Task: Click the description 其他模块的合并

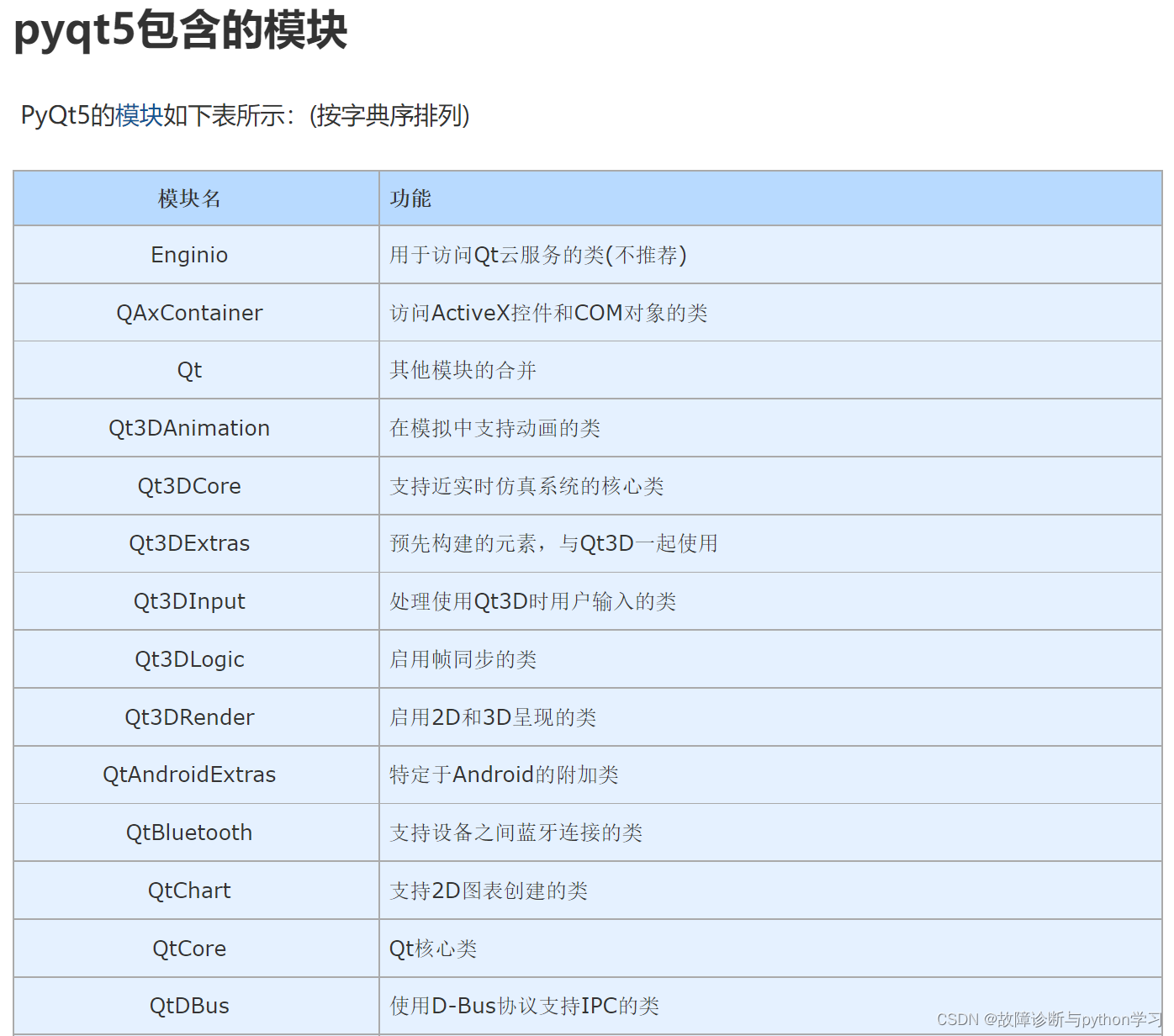Action: coord(463,370)
